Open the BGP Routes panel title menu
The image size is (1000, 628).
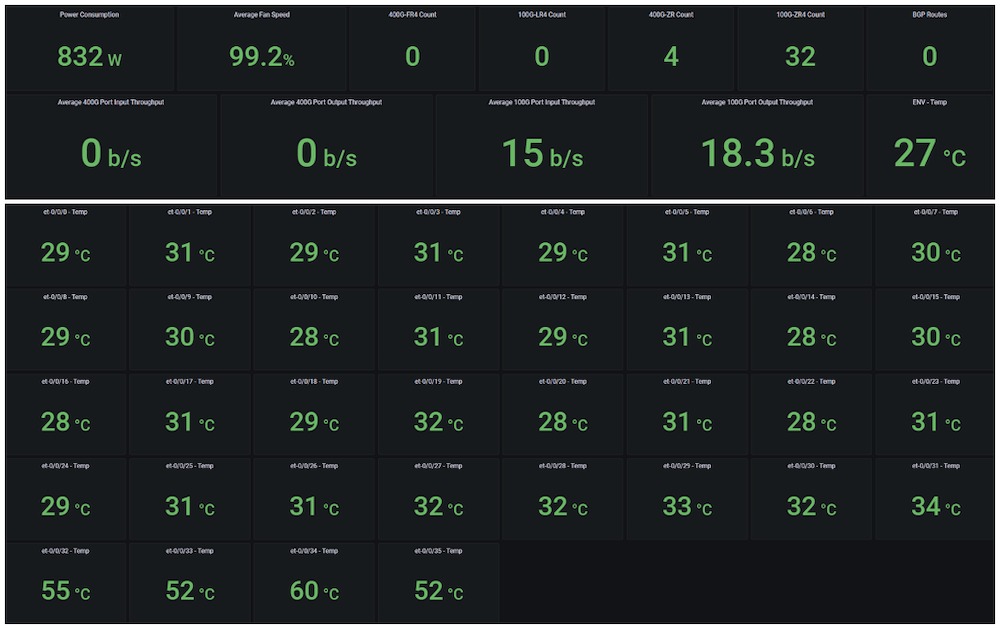click(930, 15)
